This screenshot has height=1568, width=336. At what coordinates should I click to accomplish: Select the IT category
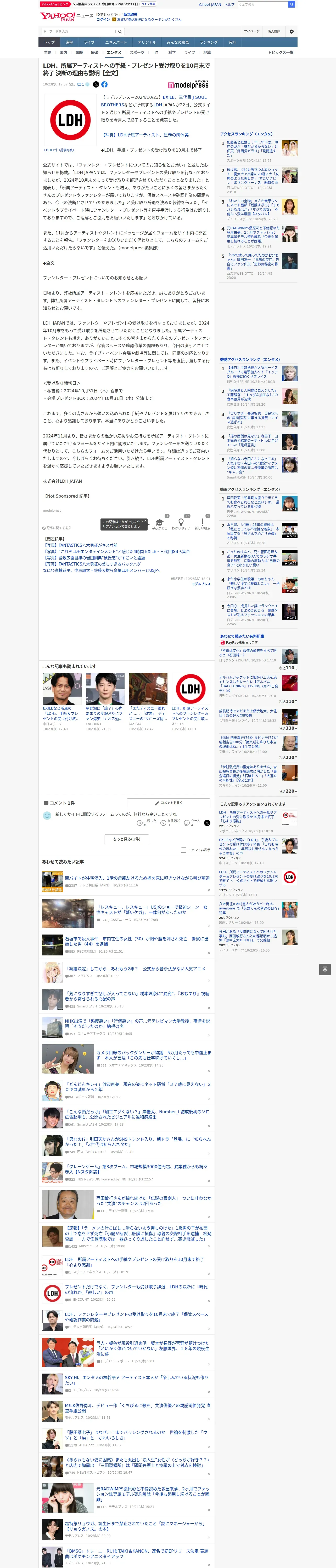tap(156, 53)
